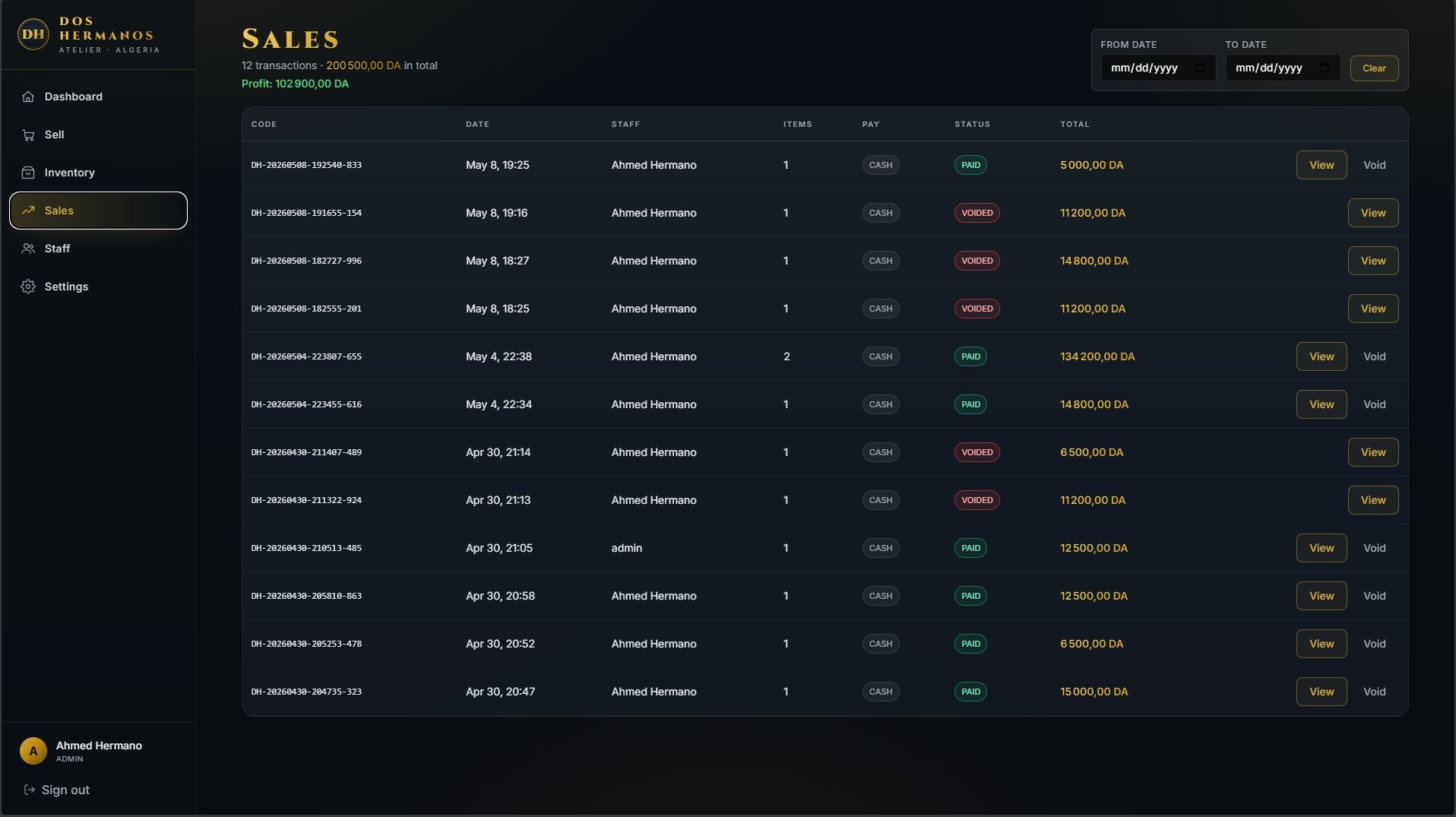The height and width of the screenshot is (817, 1456).
Task: Click the Staff people icon
Action: (28, 249)
